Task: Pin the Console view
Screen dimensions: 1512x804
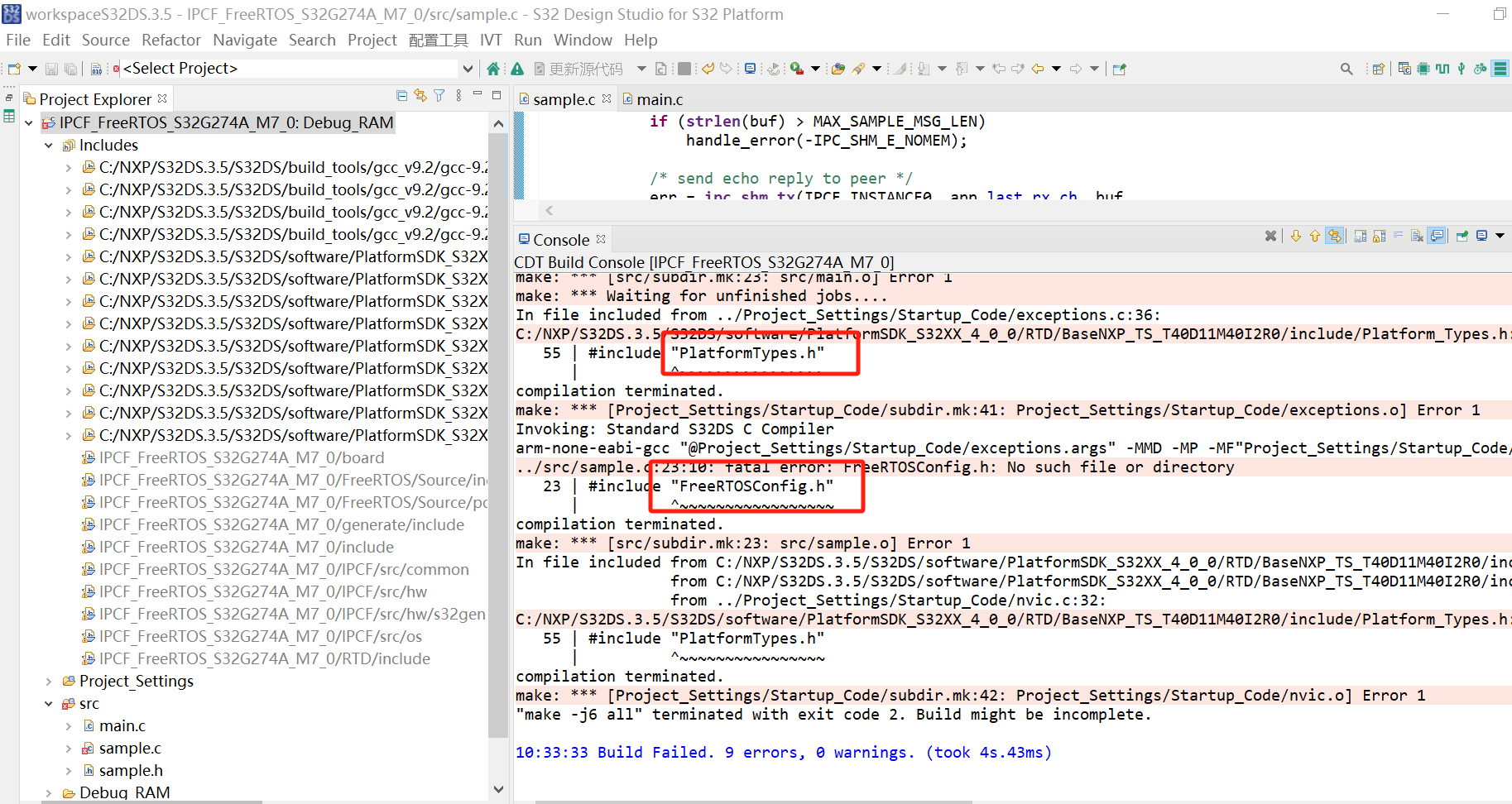Action: point(1462,236)
